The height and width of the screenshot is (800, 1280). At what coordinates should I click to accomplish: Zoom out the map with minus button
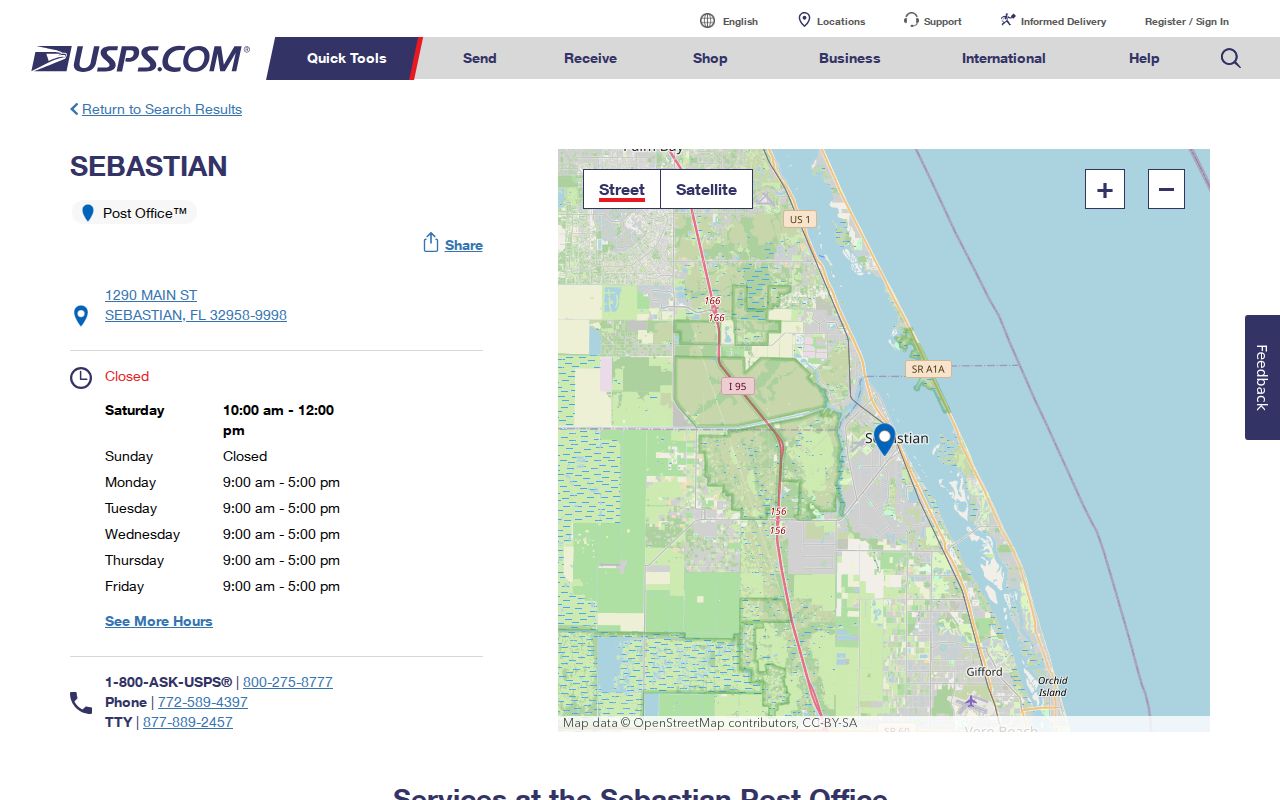(x=1166, y=189)
